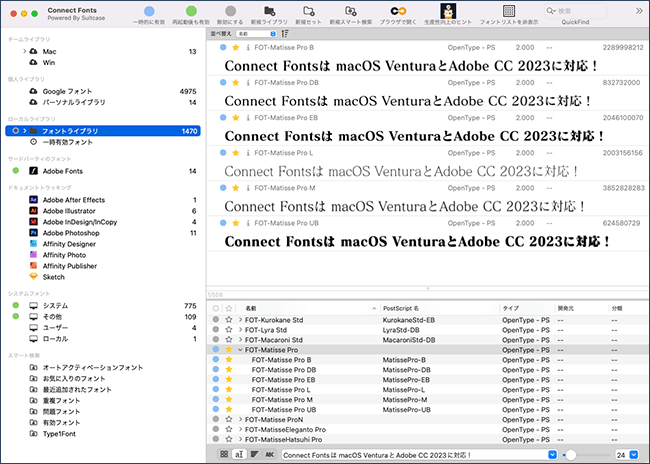Toggle star on FOT-MatisseEleganto Pro row
The image size is (650, 464).
point(228,429)
